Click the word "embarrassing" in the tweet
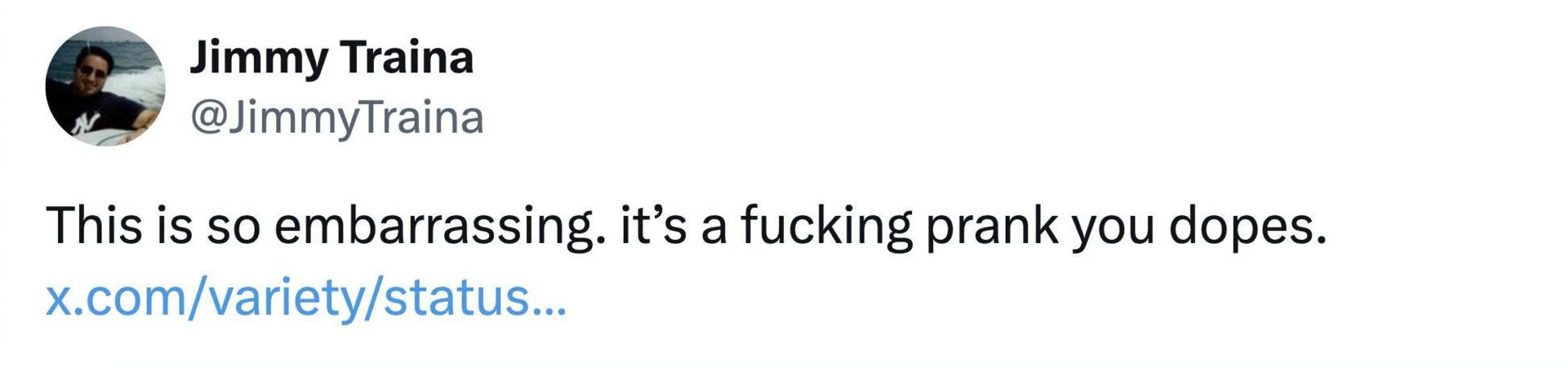This screenshot has height=368, width=1568. [x=439, y=226]
